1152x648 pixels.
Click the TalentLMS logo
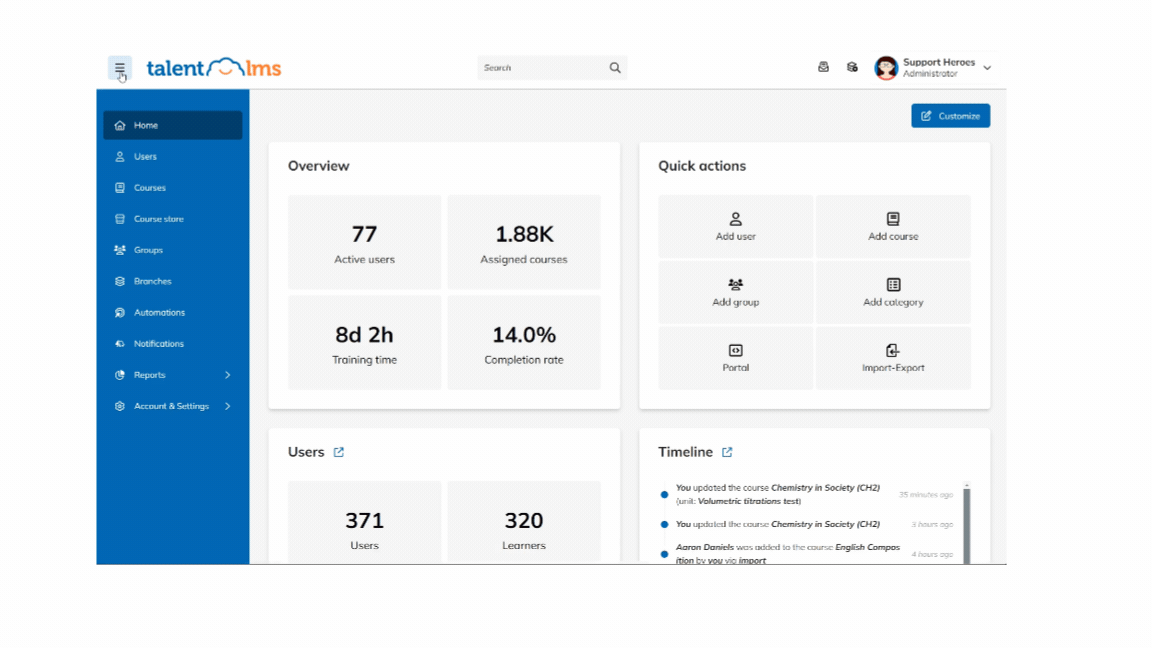[214, 68]
